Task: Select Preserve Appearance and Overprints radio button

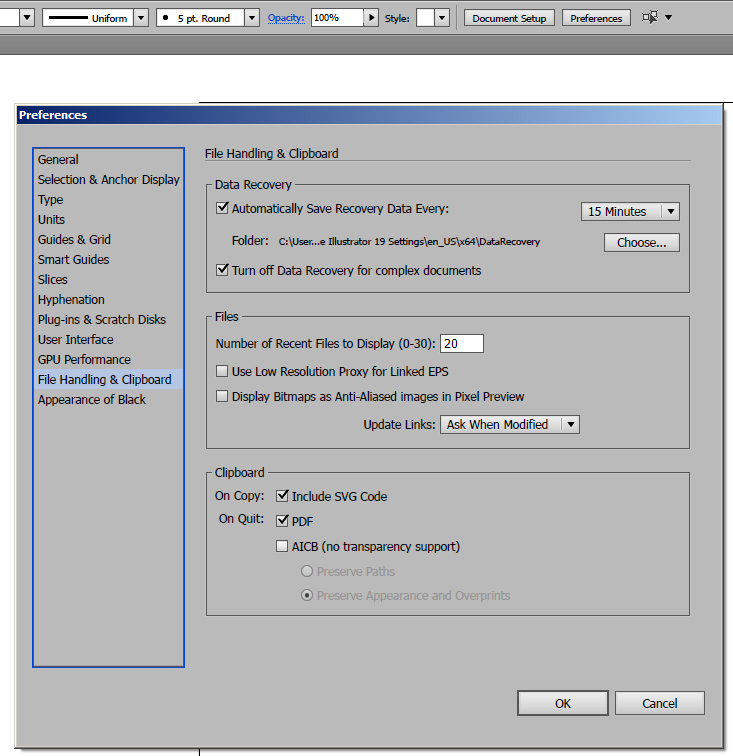Action: pos(307,595)
